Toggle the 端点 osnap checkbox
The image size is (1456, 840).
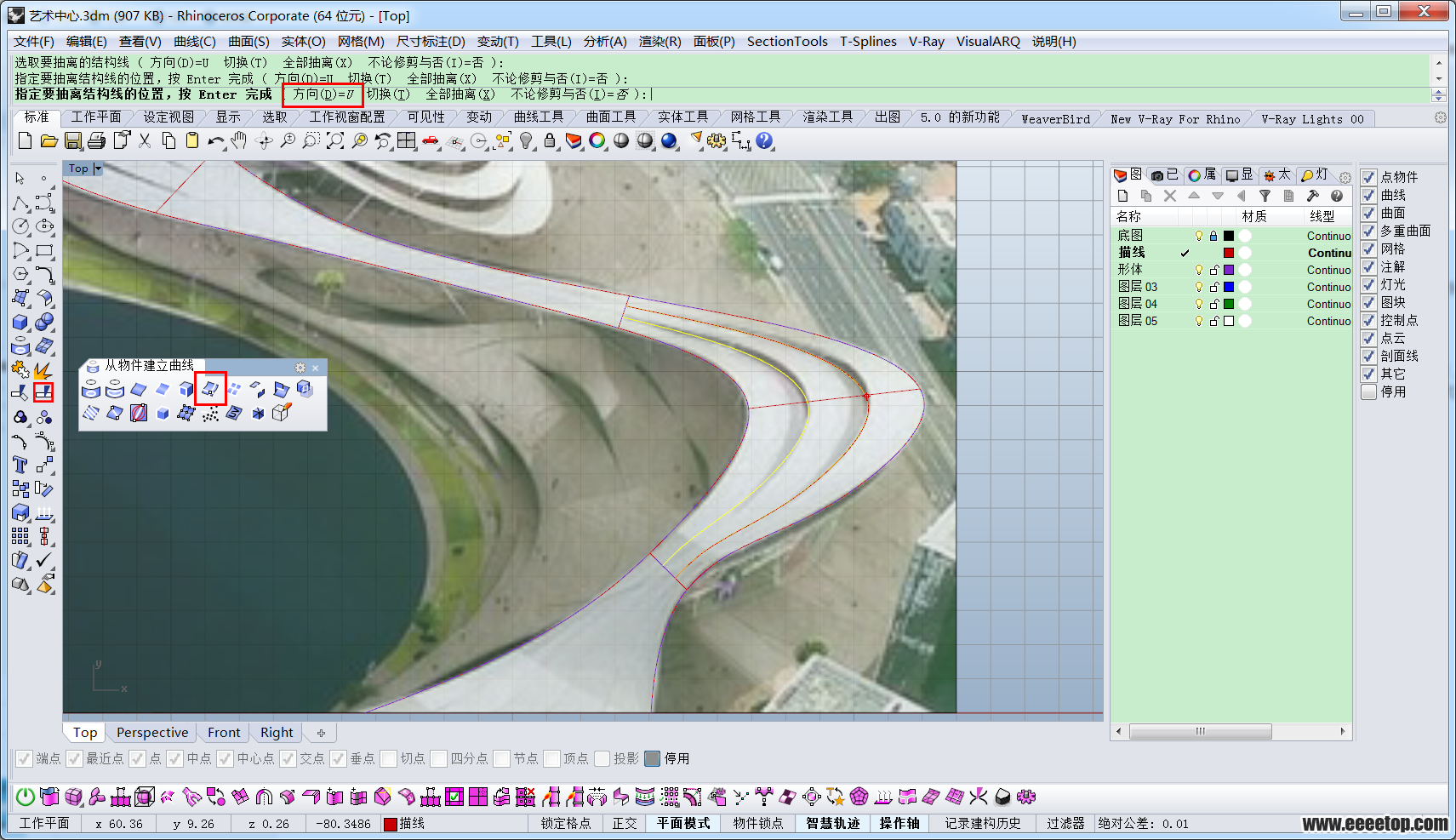pyautogui.click(x=24, y=758)
